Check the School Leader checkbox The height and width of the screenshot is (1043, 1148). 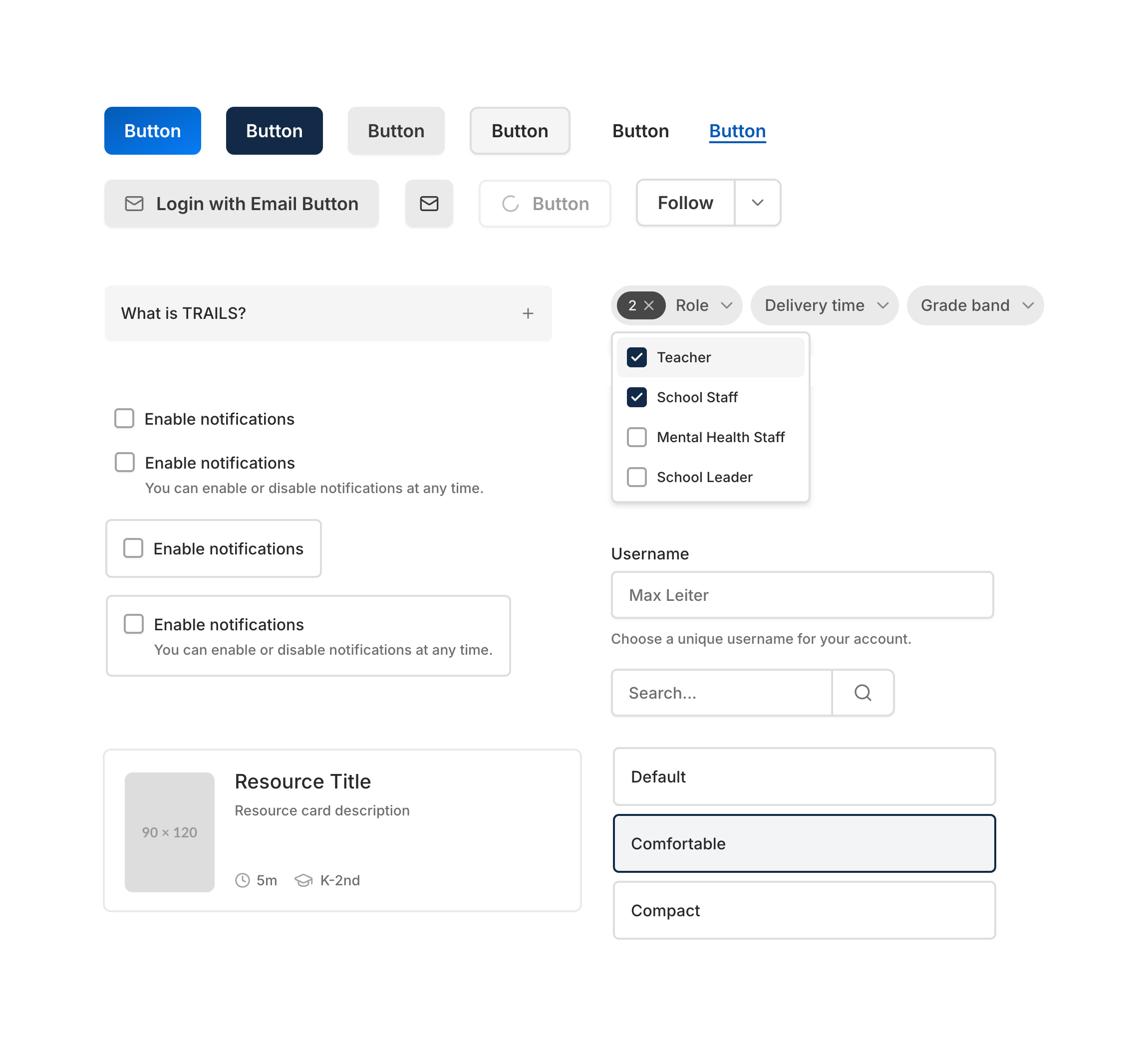(636, 477)
